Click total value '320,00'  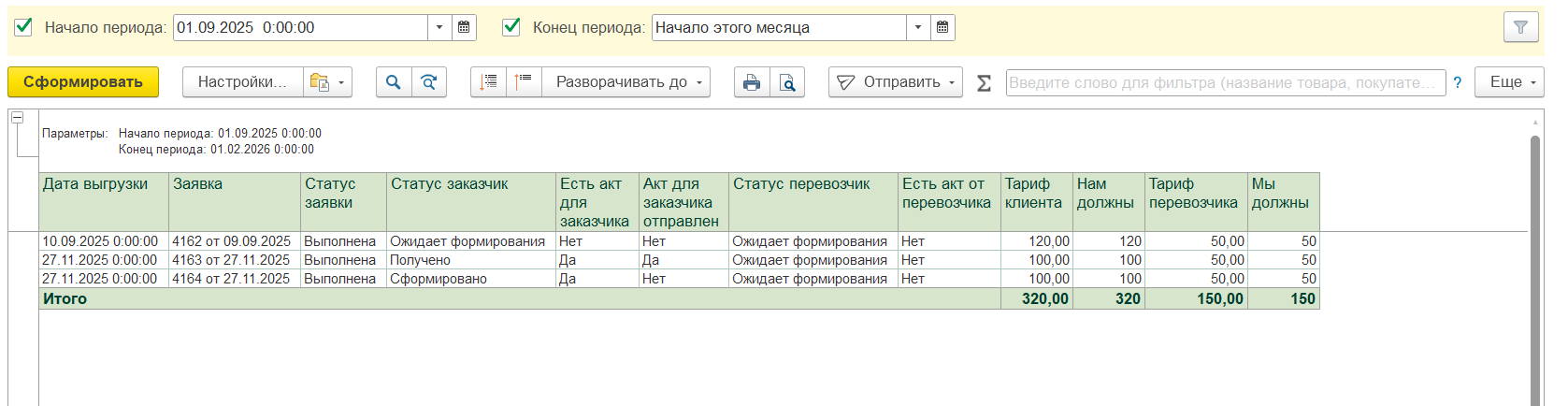[1037, 299]
